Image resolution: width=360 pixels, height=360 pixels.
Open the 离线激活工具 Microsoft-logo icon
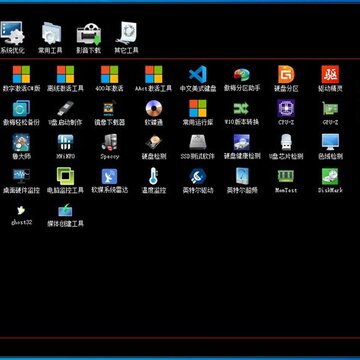(x=65, y=79)
